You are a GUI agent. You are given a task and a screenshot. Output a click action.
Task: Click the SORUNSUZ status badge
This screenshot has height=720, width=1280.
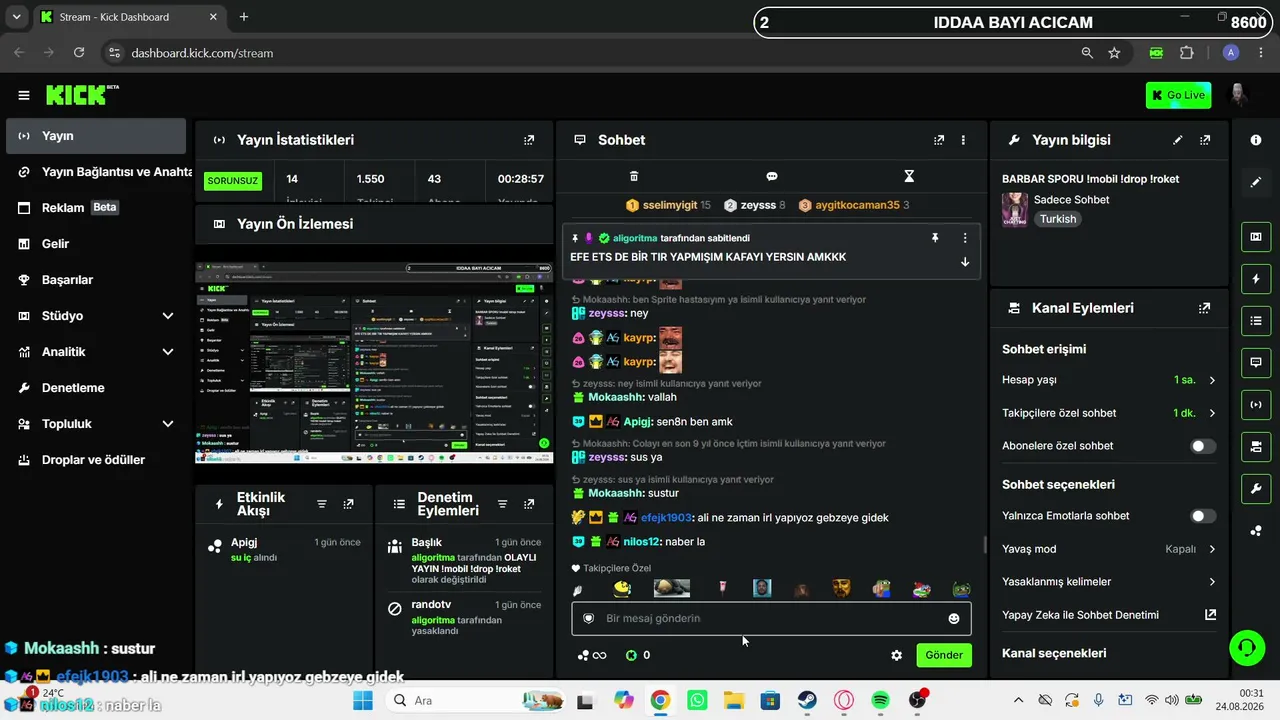coord(233,181)
